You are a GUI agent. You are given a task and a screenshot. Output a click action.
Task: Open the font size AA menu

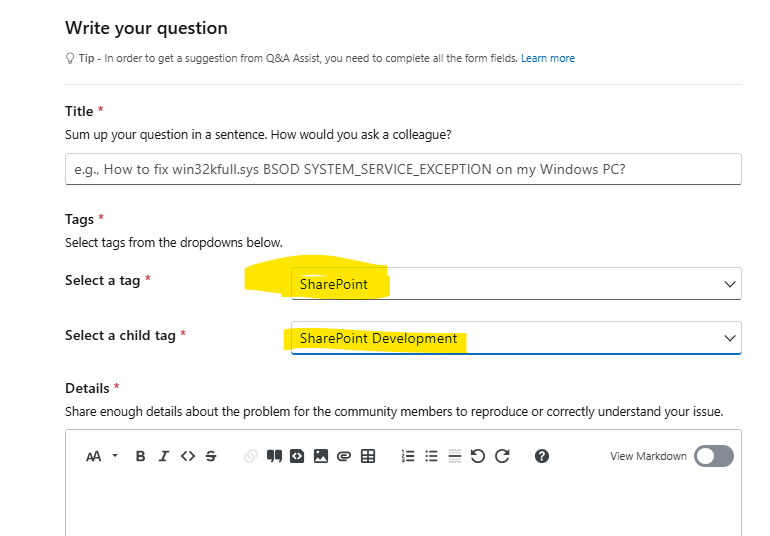point(102,456)
